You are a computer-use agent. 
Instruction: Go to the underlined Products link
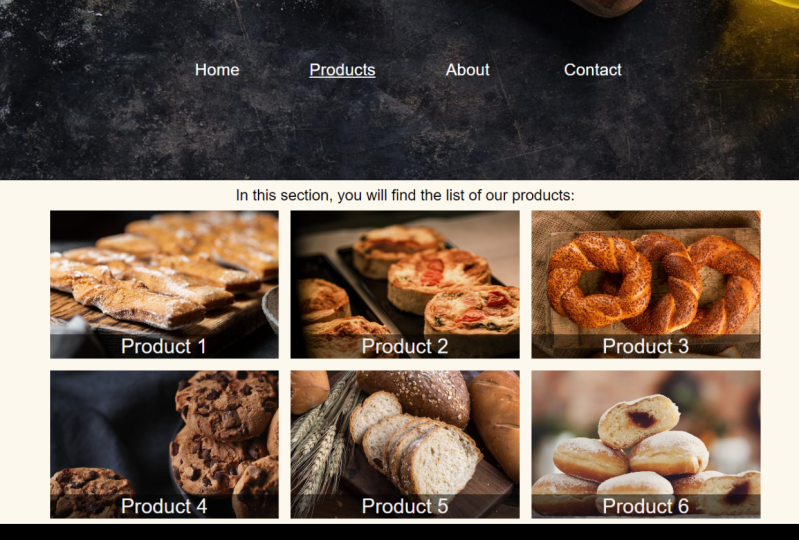click(x=342, y=70)
